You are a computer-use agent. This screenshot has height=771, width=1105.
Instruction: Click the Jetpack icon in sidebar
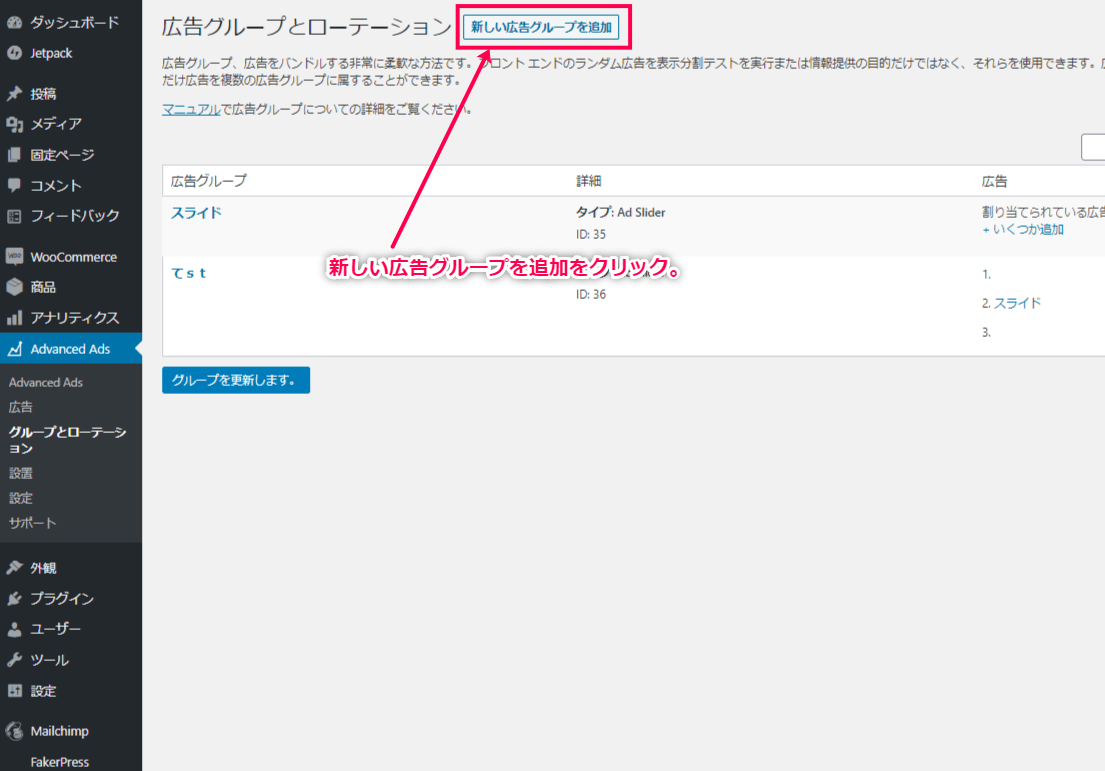(x=14, y=53)
